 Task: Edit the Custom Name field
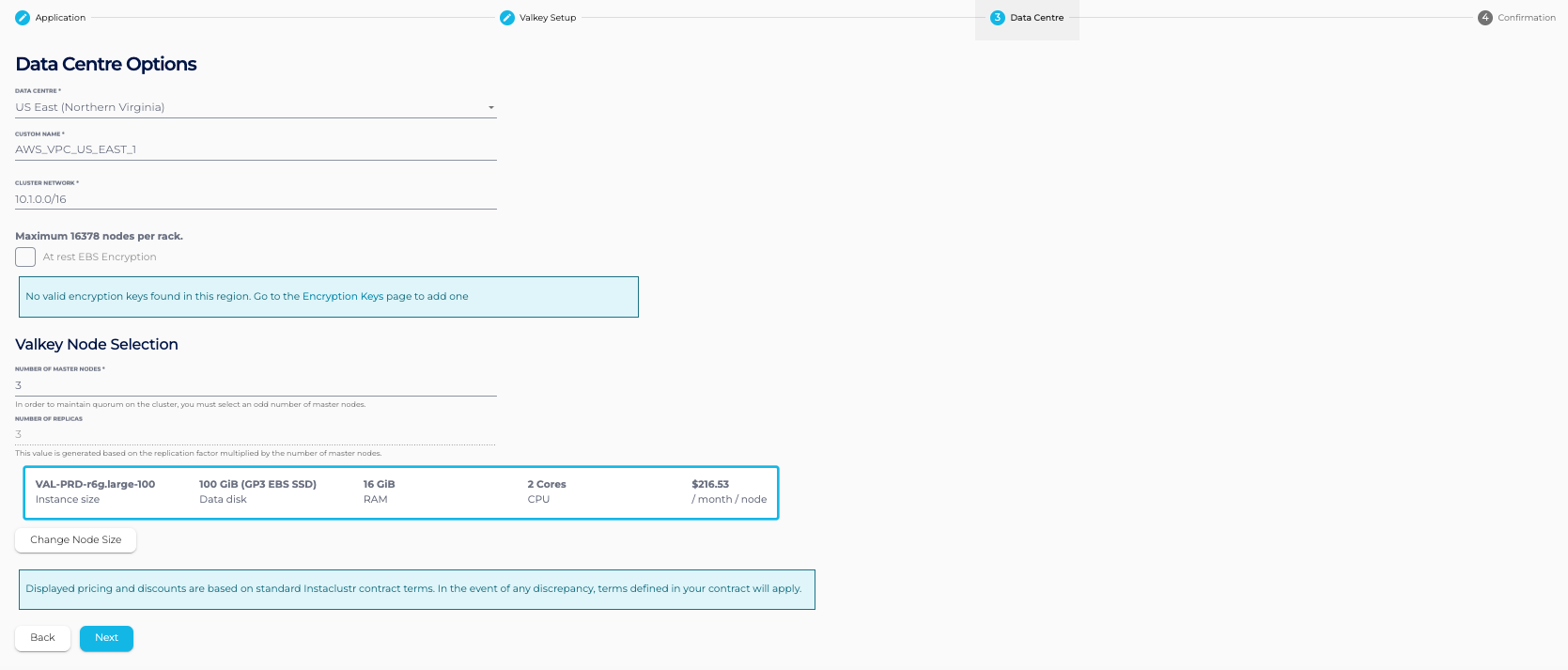256,149
